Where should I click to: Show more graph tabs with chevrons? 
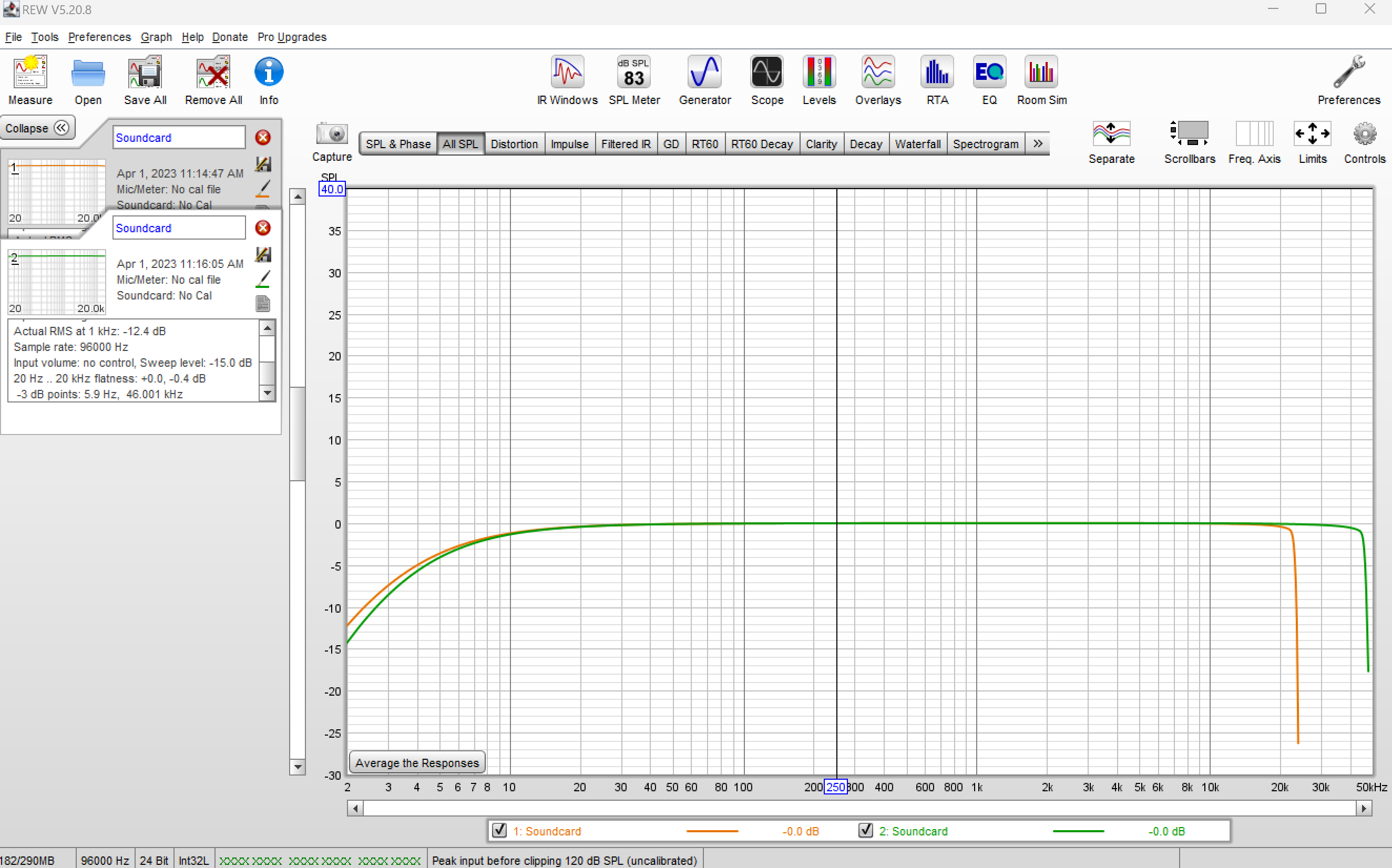coord(1037,143)
